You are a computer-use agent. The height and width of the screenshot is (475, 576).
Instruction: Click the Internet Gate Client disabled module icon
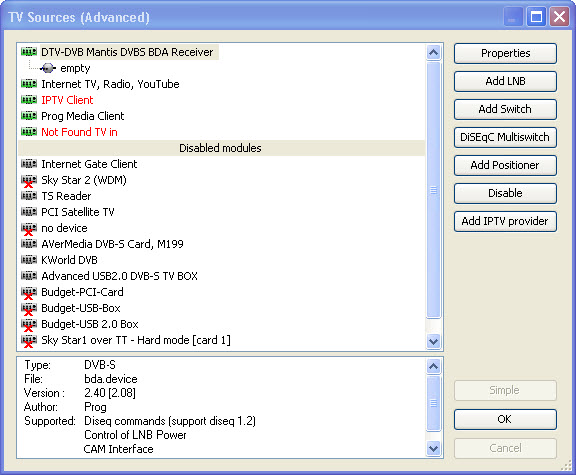pos(29,164)
